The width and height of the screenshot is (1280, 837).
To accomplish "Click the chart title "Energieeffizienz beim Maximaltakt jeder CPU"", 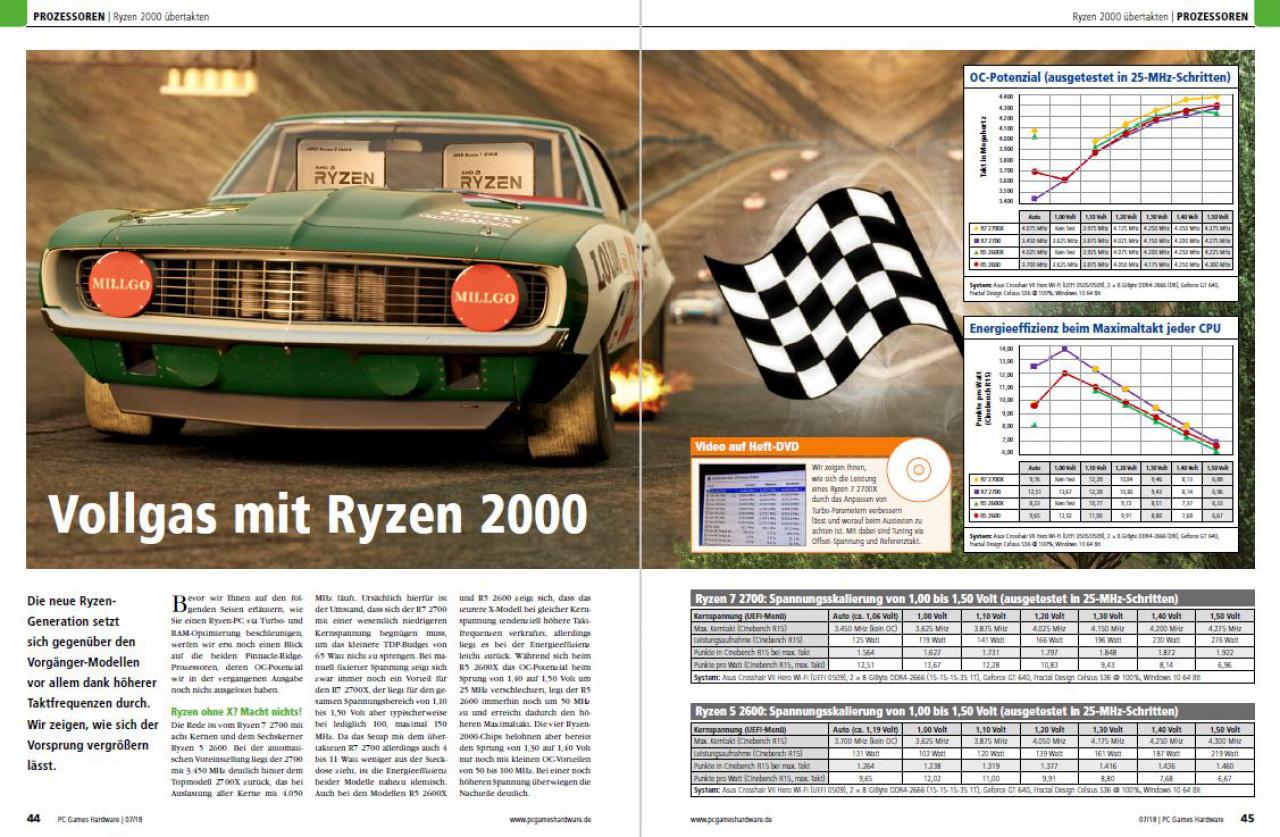I will click(x=1095, y=327).
